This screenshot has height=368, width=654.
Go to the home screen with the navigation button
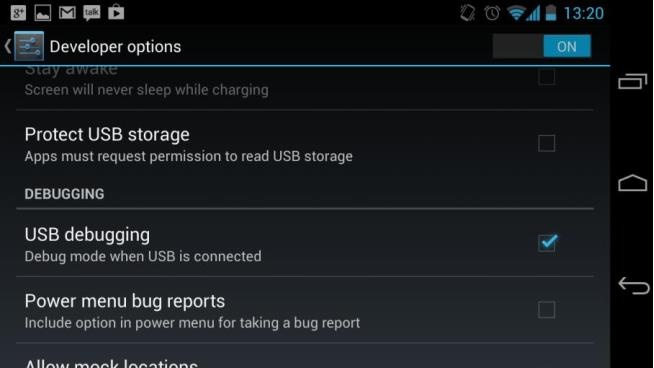click(632, 183)
